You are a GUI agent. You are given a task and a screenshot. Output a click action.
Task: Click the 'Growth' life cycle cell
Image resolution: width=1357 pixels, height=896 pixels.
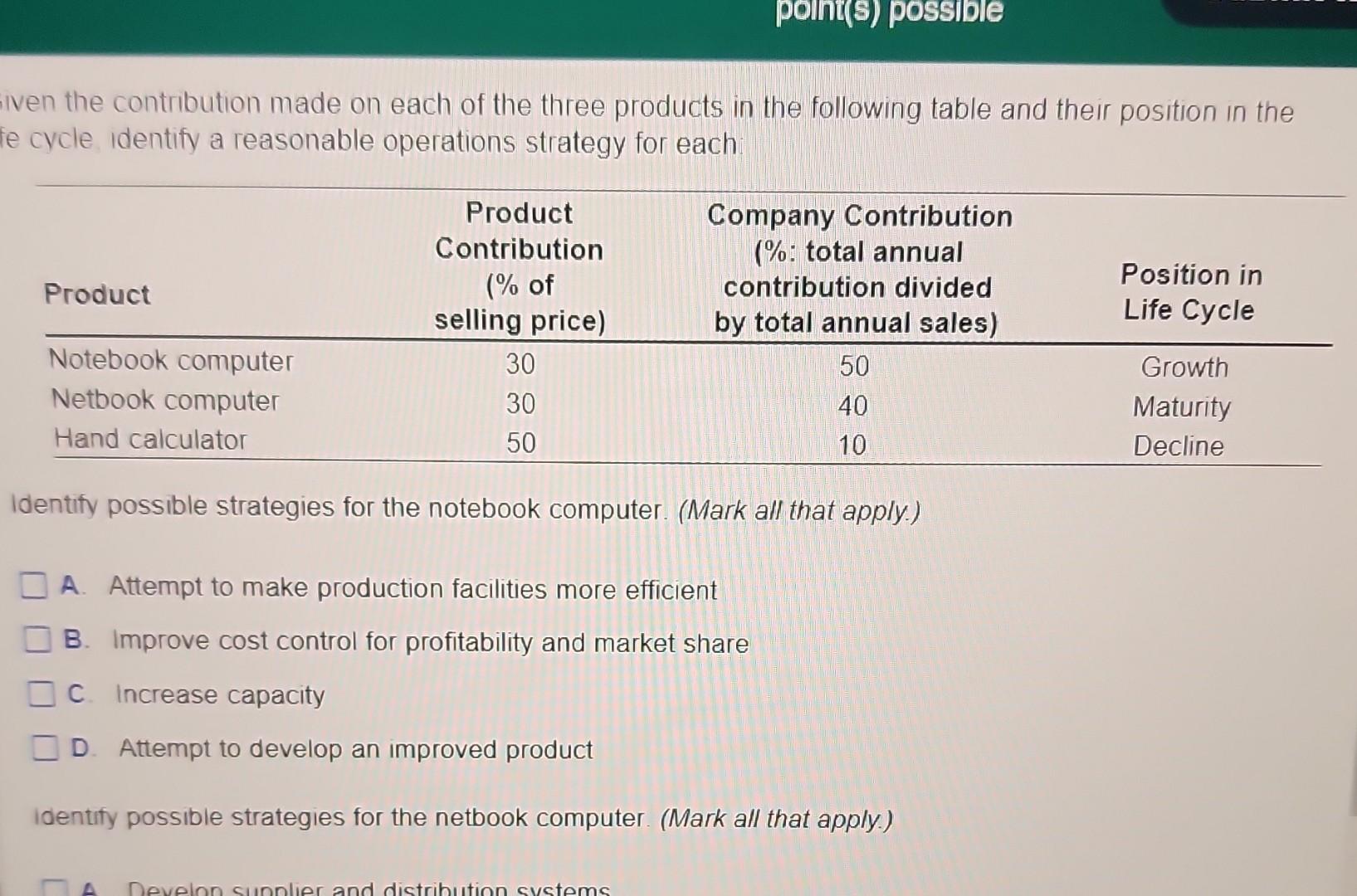coord(1184,368)
